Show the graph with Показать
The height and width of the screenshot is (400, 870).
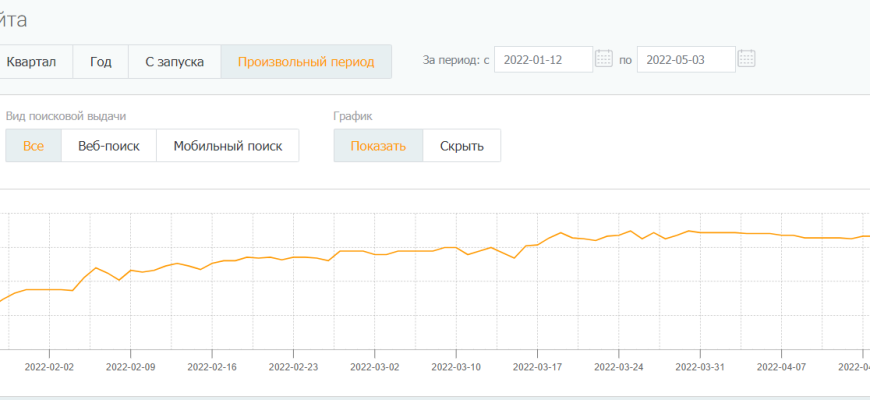[x=378, y=146]
